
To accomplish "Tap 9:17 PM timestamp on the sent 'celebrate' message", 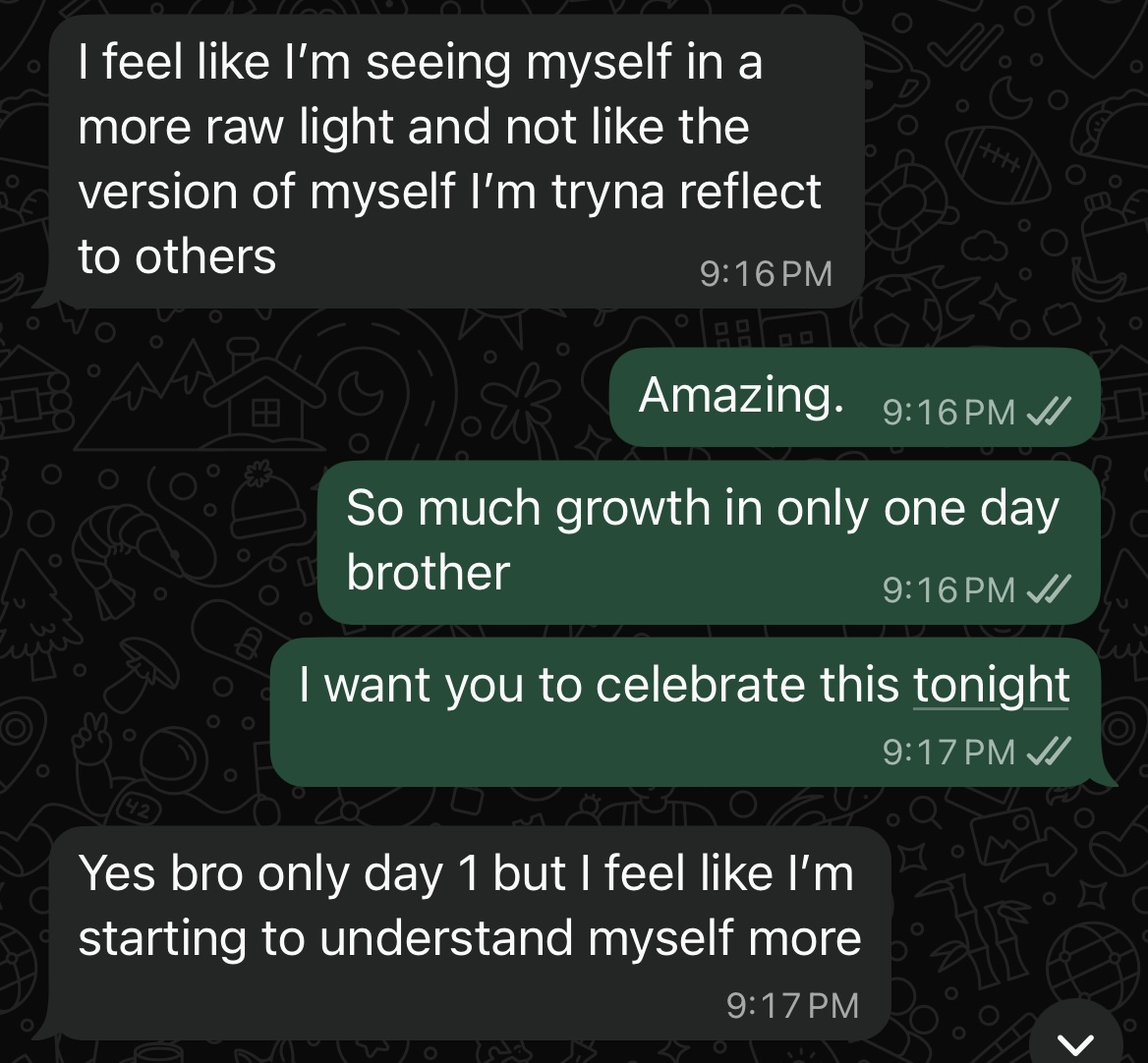I will point(948,752).
